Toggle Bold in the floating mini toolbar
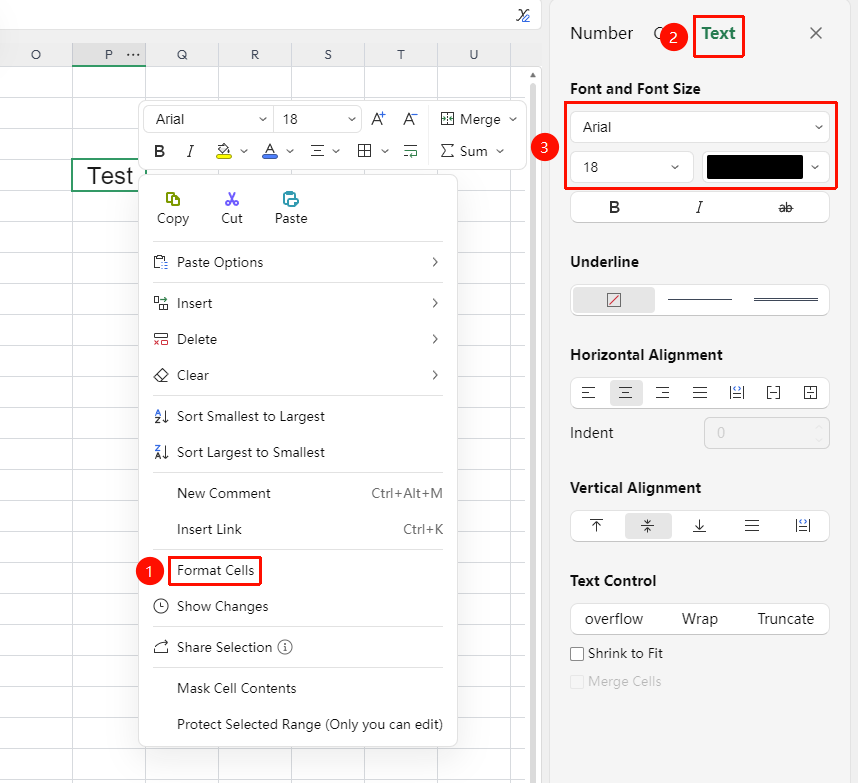The height and width of the screenshot is (783, 858). tap(159, 151)
